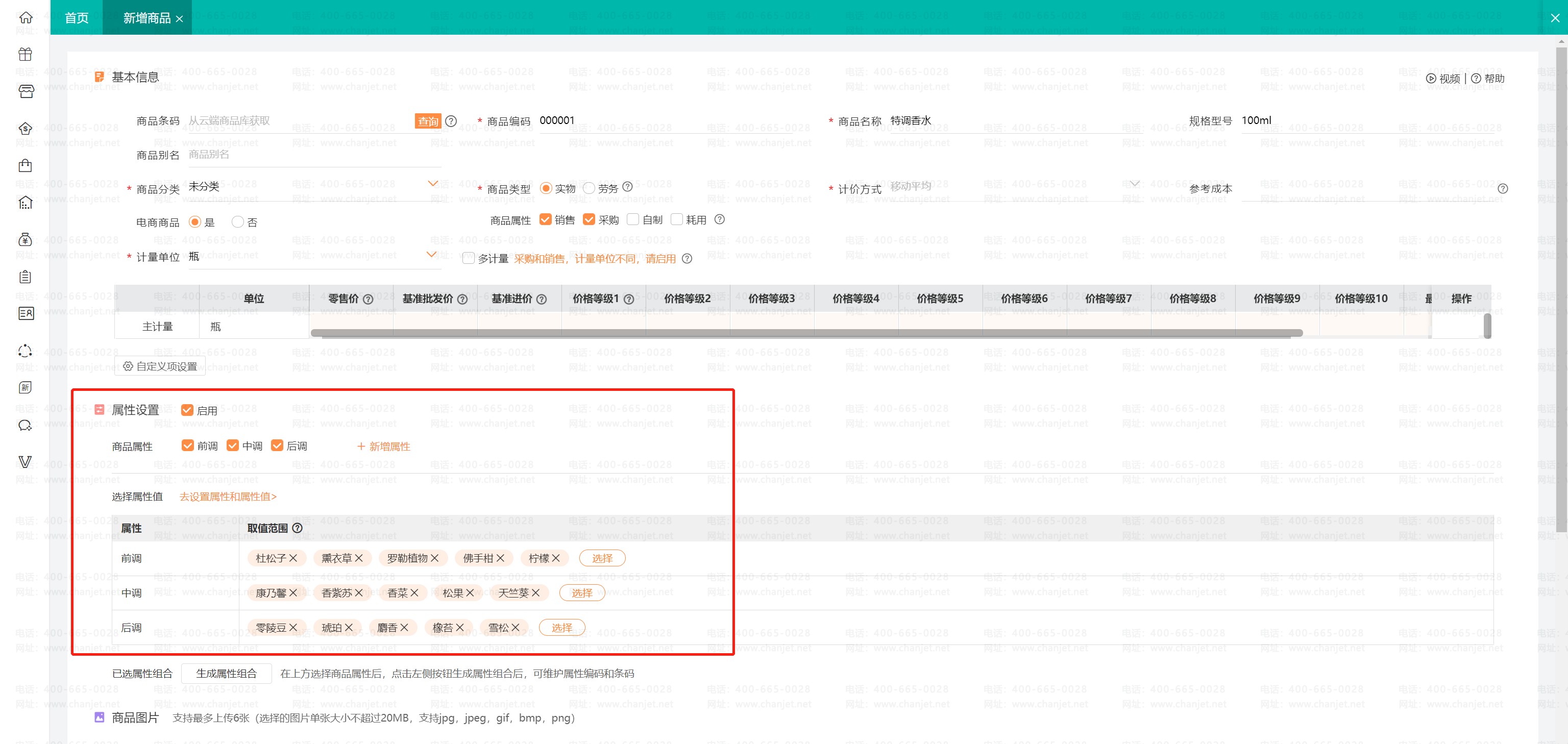Open the V logo sidebar icon
The height and width of the screenshot is (744, 1568).
[x=25, y=462]
